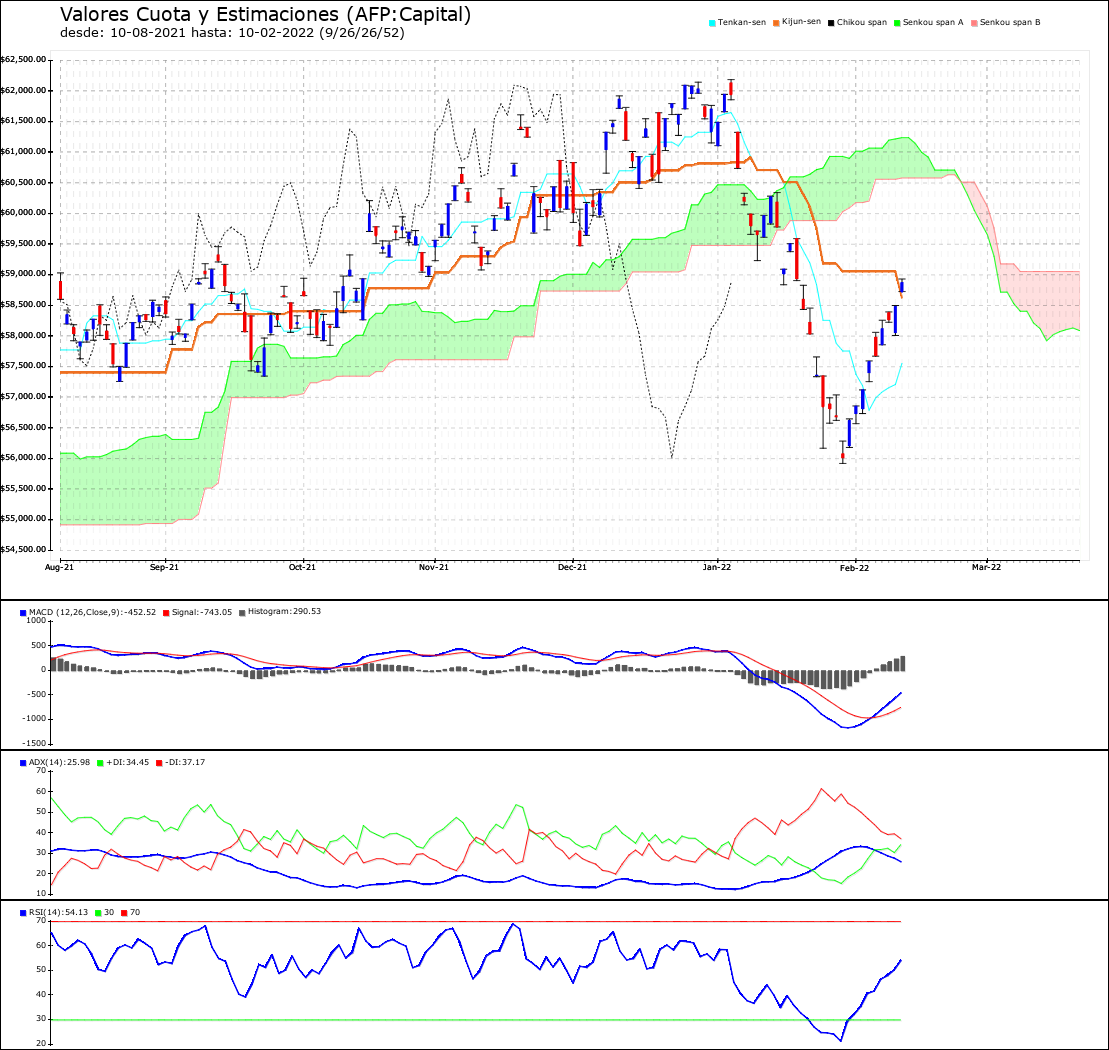Click the $57,000.00 price axis label
This screenshot has height=1050, width=1109.
pos(23,397)
